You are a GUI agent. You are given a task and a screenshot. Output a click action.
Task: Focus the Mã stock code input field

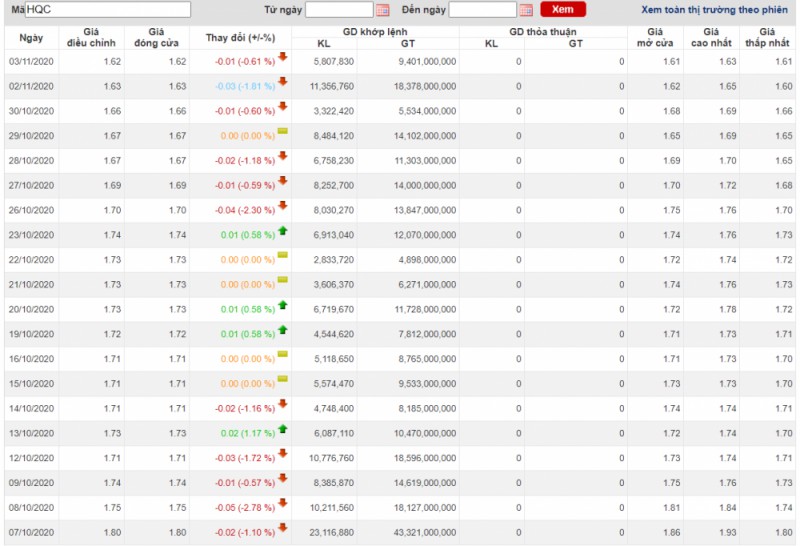[x=107, y=9]
